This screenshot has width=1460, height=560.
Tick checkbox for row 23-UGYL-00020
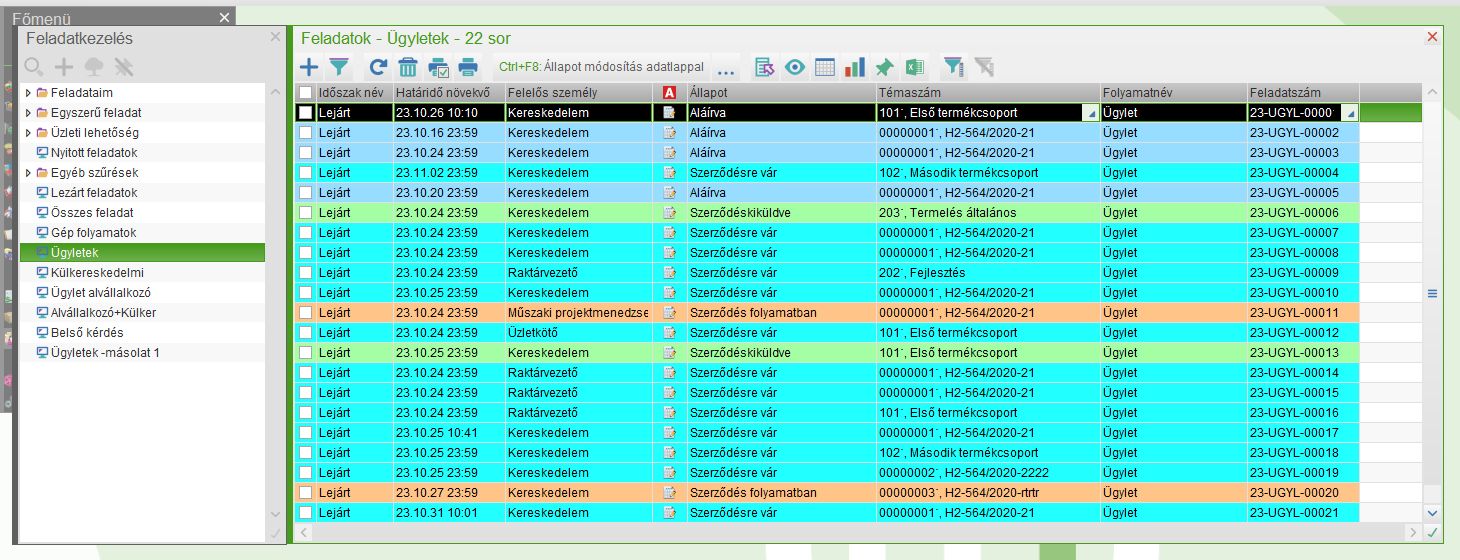[306, 493]
